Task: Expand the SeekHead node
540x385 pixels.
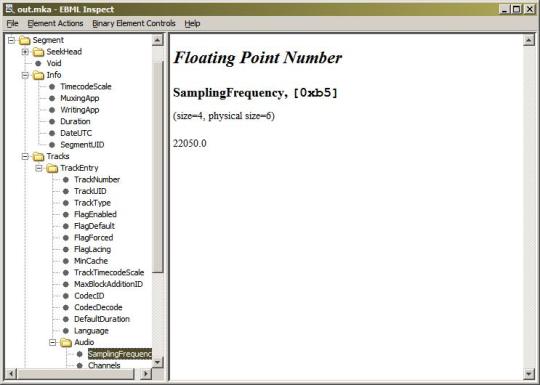Action: coord(25,52)
